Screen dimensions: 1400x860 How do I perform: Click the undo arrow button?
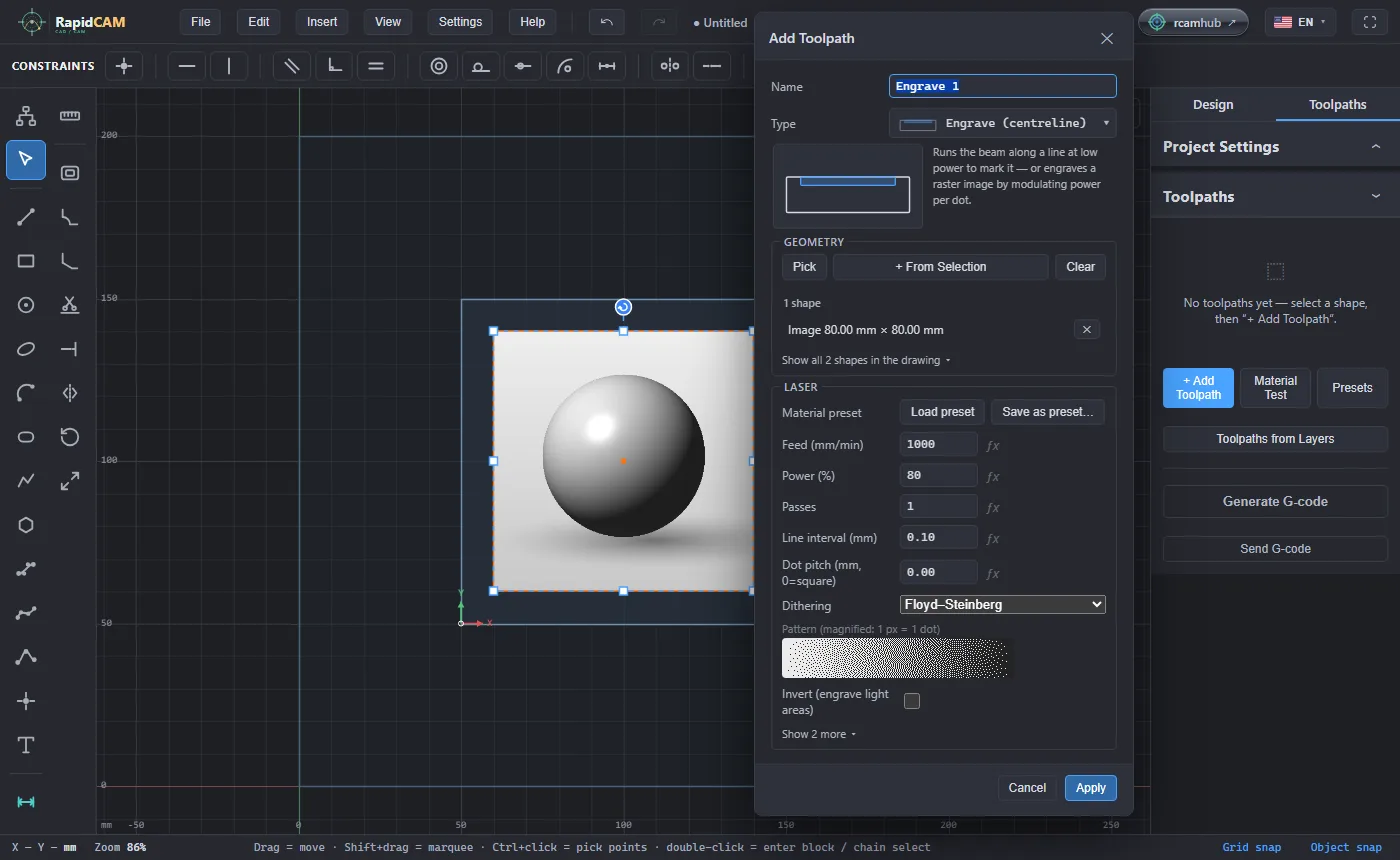(607, 22)
